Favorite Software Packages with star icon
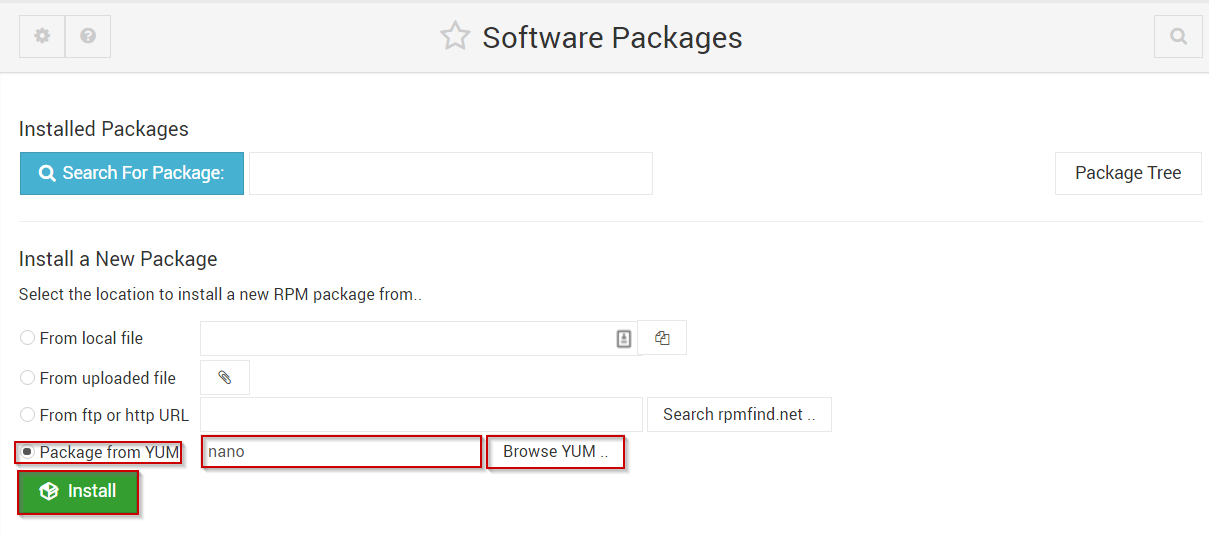This screenshot has height=537, width=1209. coord(455,37)
